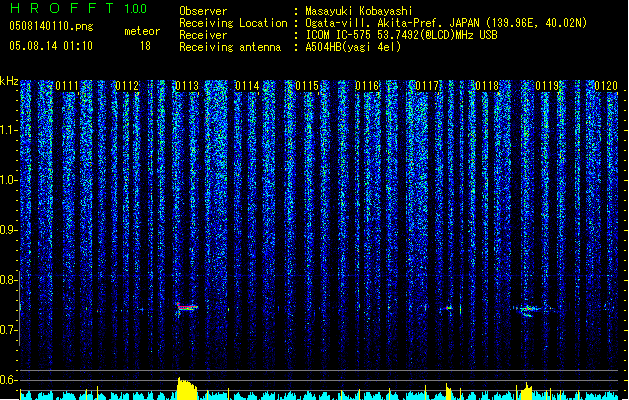Click the 0111 time marker
Screen dimensions: 629x400
pyautogui.click(x=67, y=86)
